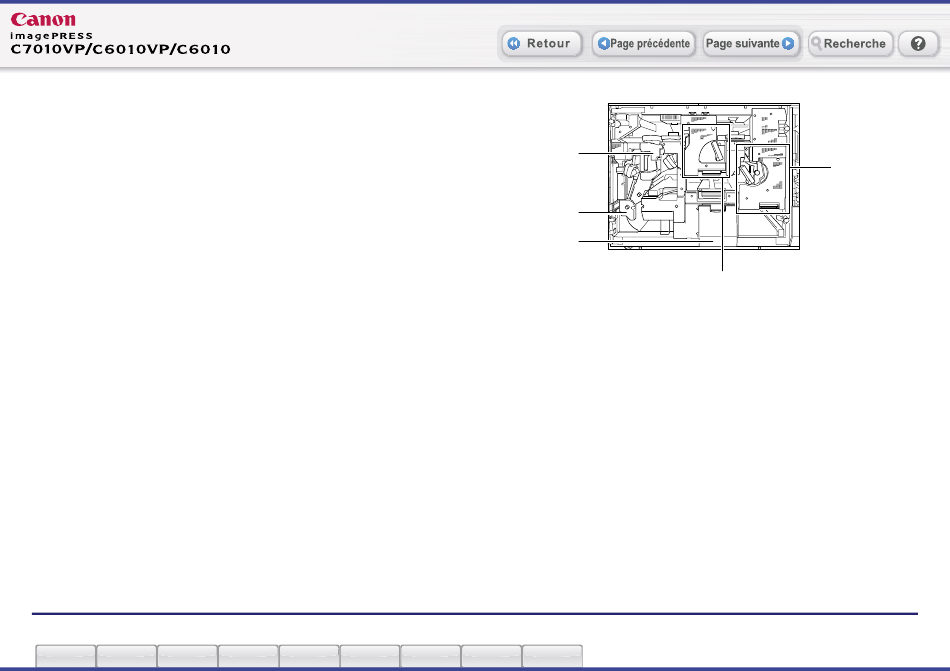The width and height of the screenshot is (950, 671).
Task: Click the Canon logo
Action: [x=42, y=19]
